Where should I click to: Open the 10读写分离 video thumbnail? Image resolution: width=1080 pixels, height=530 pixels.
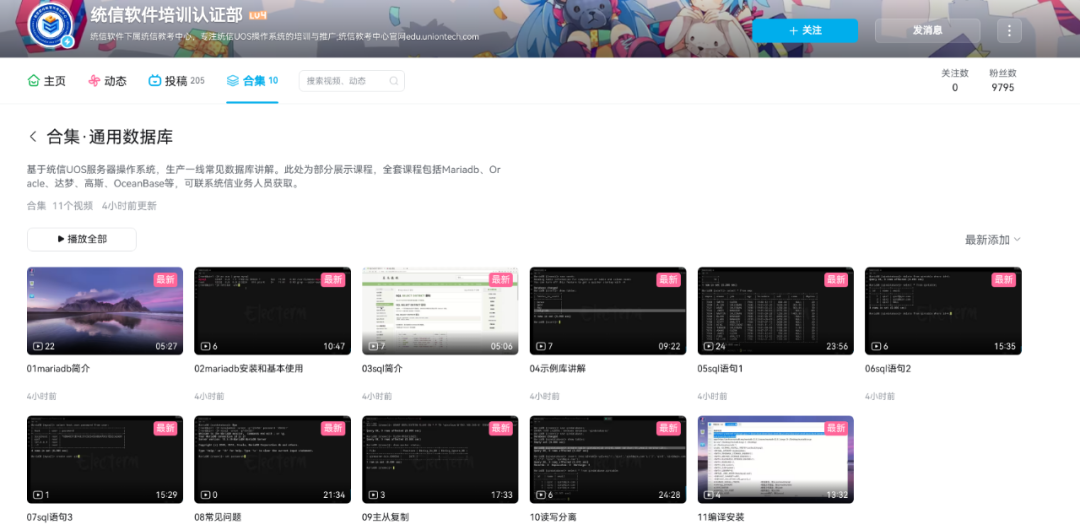pyautogui.click(x=608, y=460)
